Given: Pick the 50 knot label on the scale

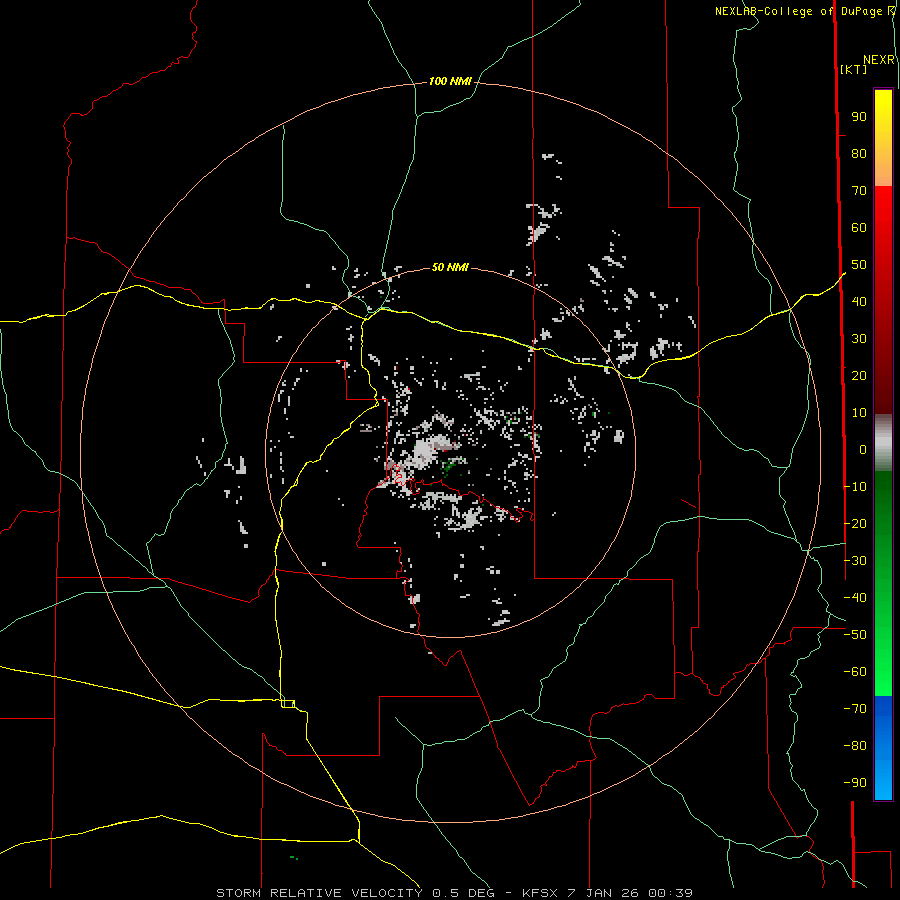Looking at the screenshot, I should 859,265.
